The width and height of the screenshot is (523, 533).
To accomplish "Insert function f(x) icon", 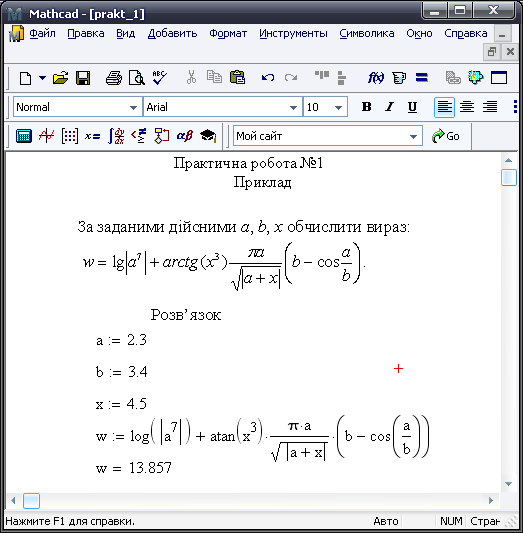I will 376,78.
